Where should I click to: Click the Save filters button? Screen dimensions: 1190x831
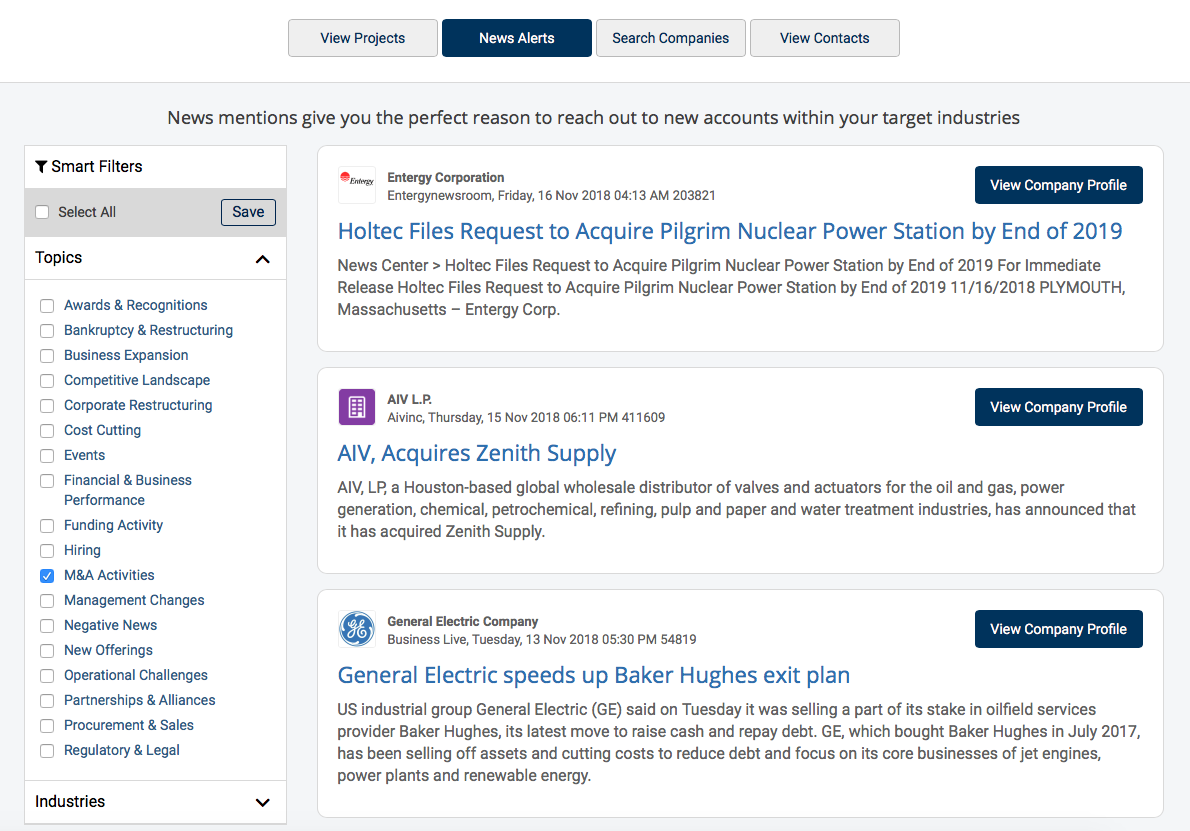coord(248,212)
